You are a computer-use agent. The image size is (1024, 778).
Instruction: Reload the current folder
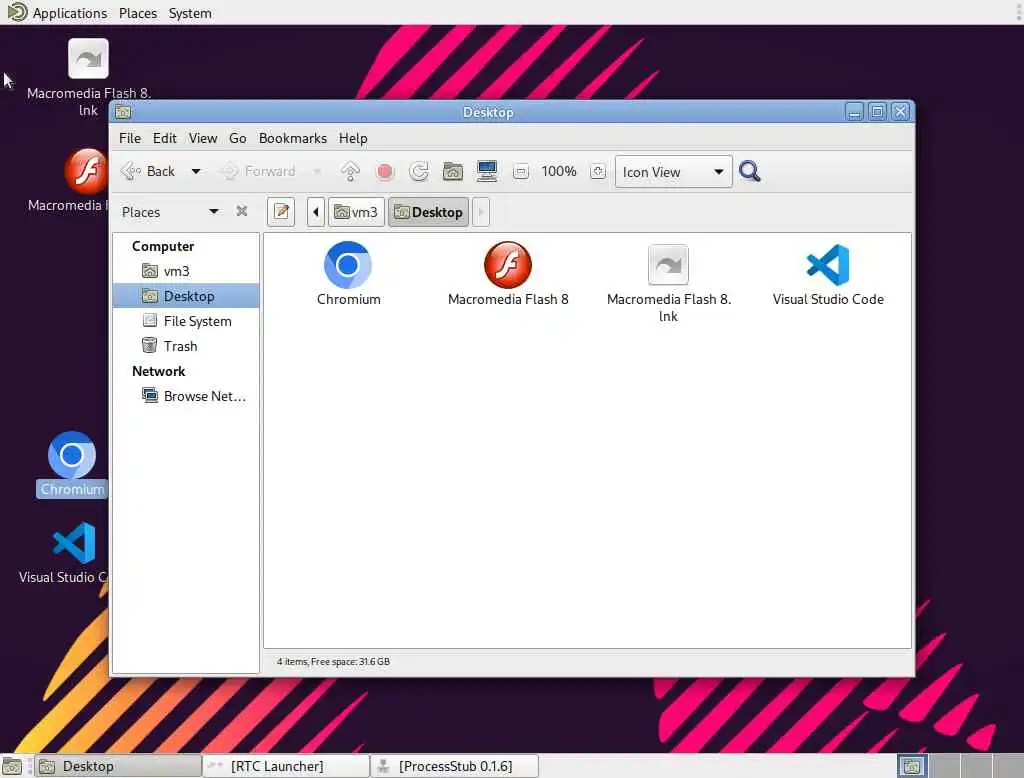pyautogui.click(x=419, y=172)
